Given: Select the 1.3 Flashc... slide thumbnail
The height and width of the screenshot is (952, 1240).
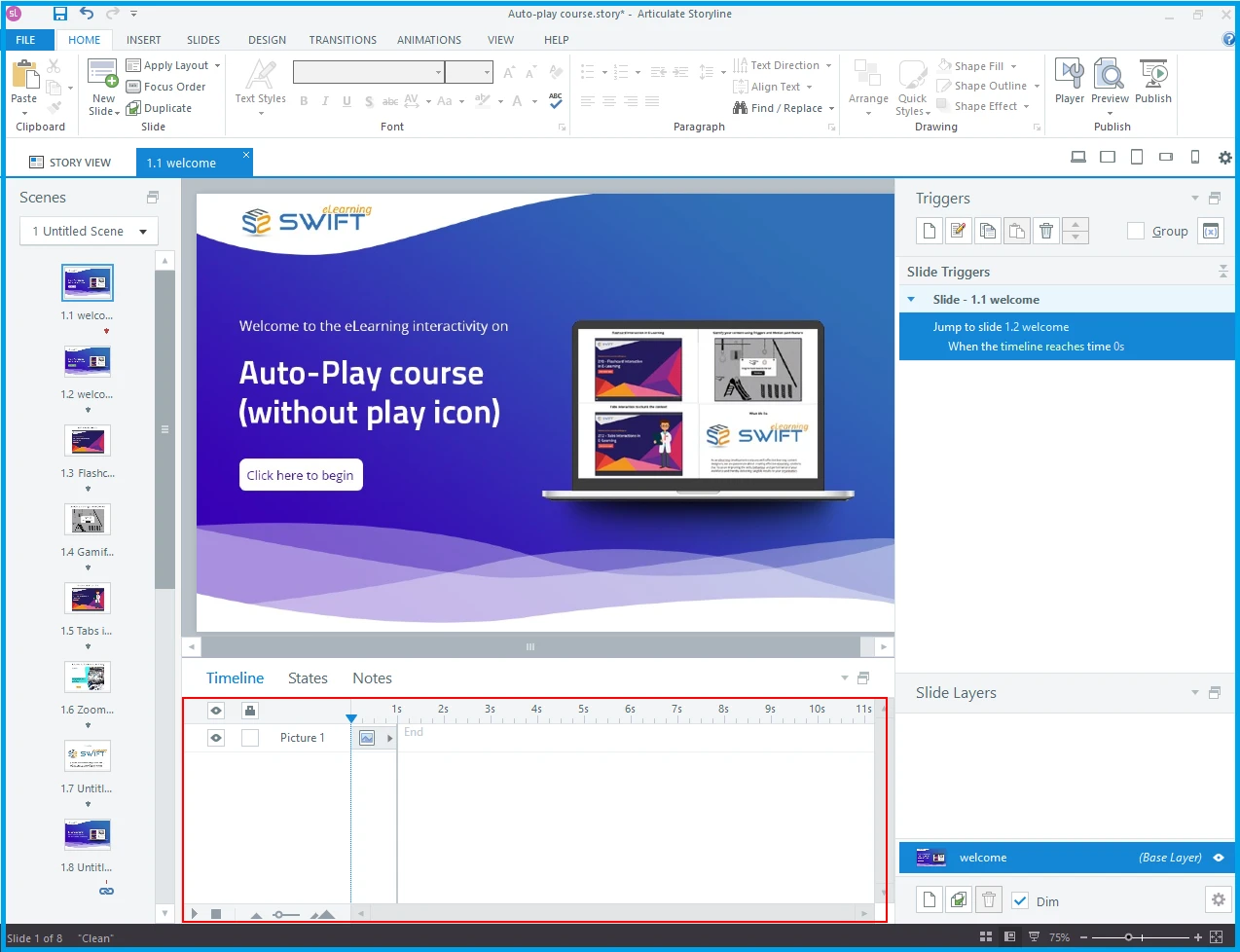Looking at the screenshot, I should (88, 441).
